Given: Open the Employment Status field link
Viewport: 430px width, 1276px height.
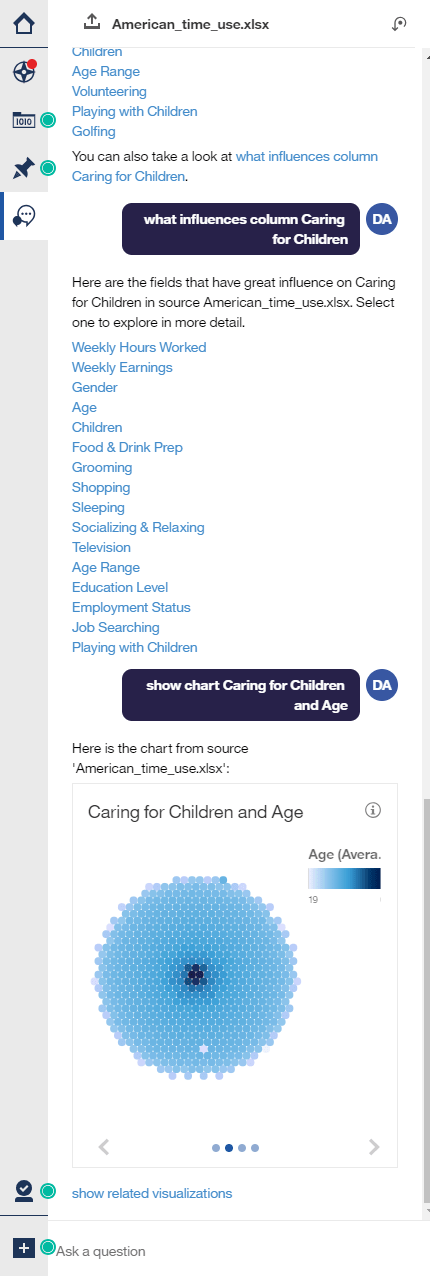Looking at the screenshot, I should (131, 607).
